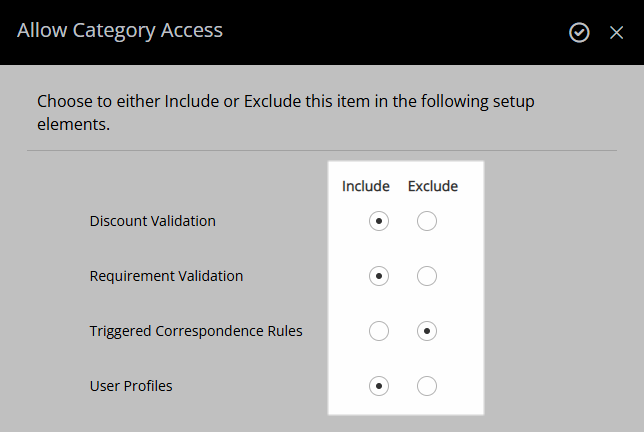This screenshot has width=644, height=432.
Task: Set Triggered Correspondence Rules to Include
Action: point(379,331)
